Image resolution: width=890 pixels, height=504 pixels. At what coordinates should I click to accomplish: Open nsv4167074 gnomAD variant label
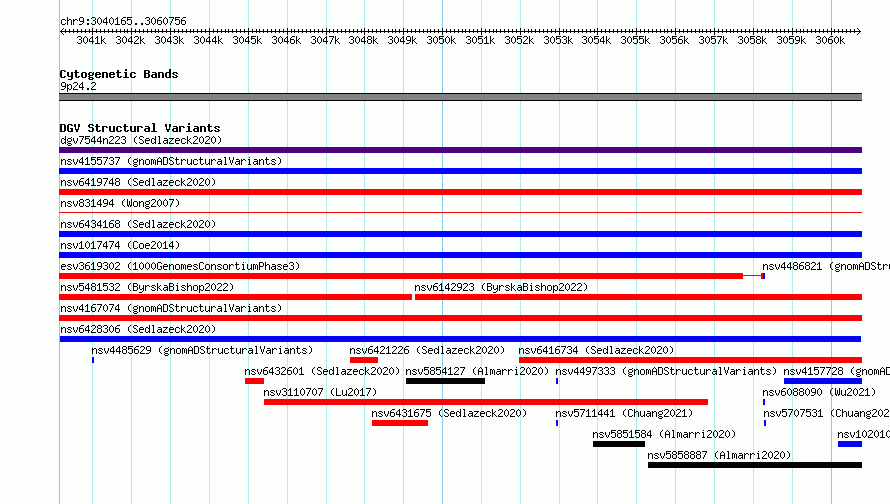click(x=171, y=308)
